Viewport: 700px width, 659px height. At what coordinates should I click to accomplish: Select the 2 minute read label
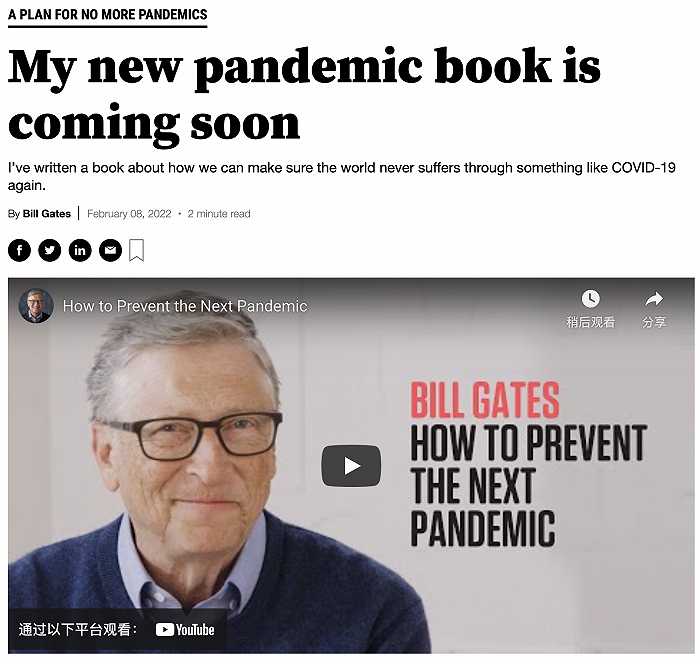(219, 214)
